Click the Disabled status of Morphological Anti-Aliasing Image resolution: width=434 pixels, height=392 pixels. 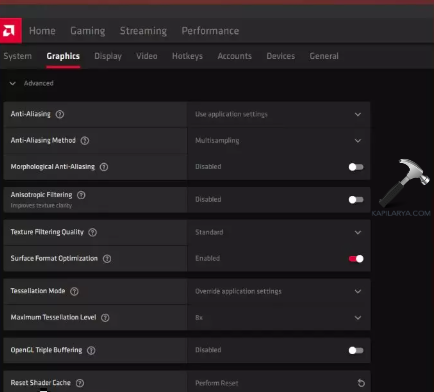point(208,166)
